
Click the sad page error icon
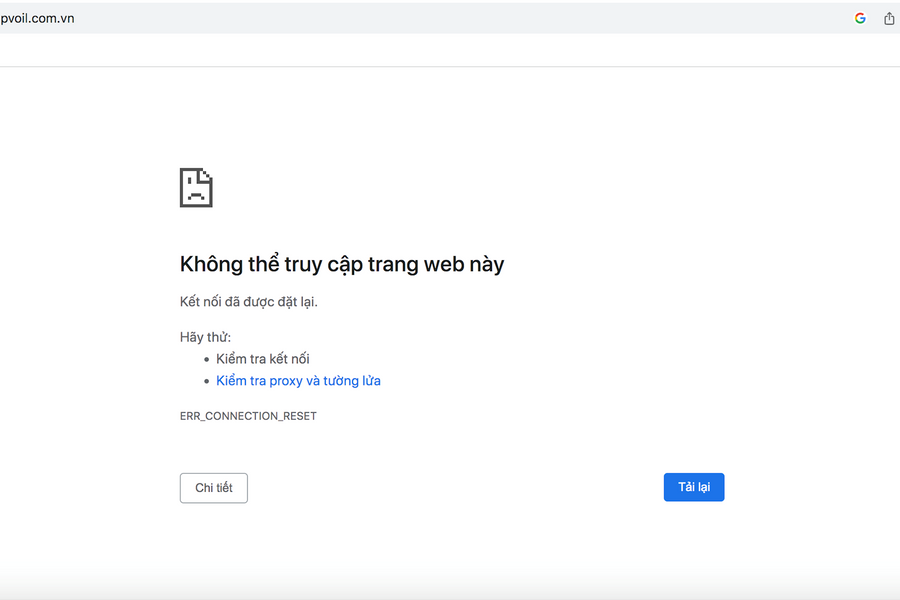pos(196,187)
